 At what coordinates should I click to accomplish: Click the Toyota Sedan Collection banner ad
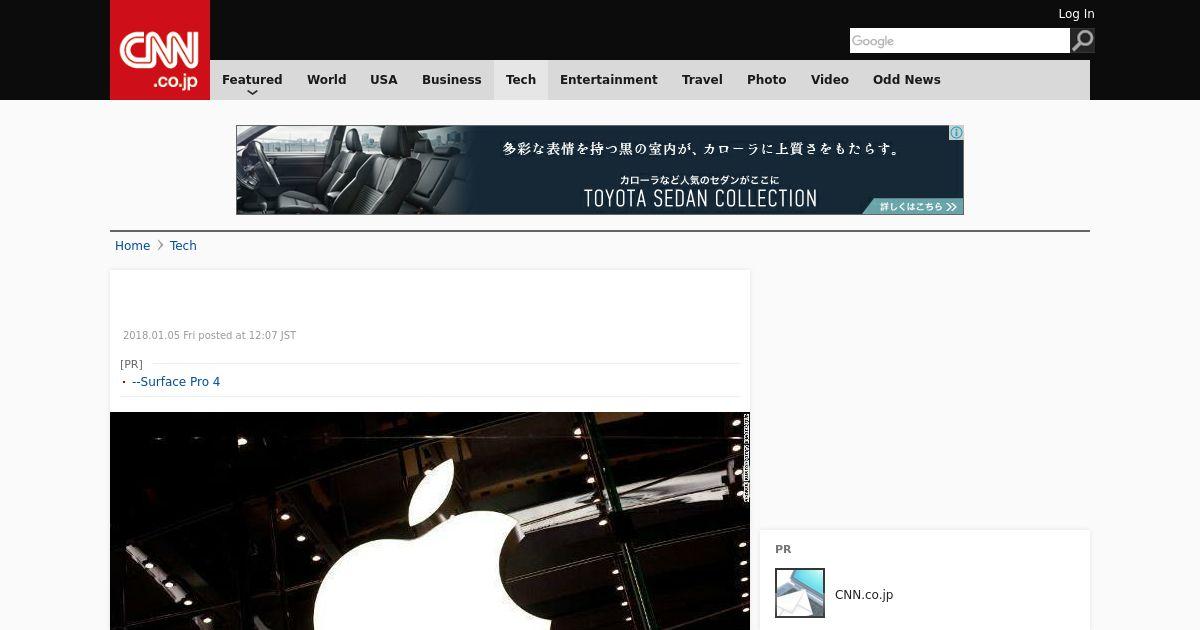[x=600, y=170]
